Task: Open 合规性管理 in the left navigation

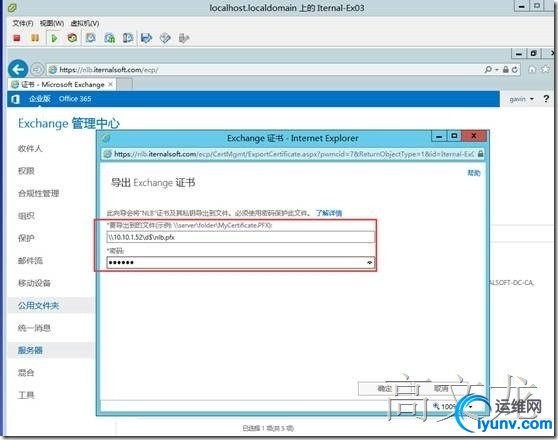Action: click(x=38, y=193)
